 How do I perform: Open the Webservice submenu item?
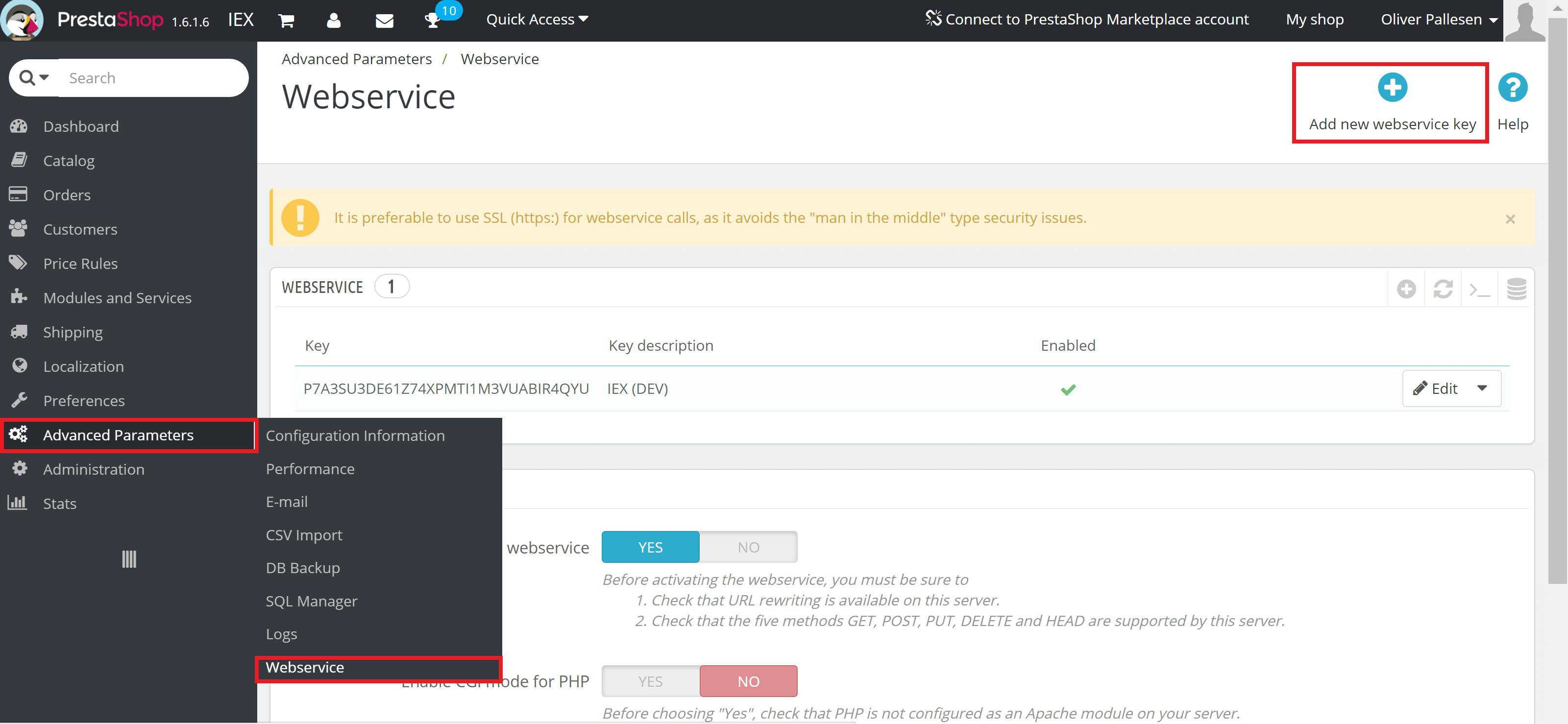[x=305, y=667]
